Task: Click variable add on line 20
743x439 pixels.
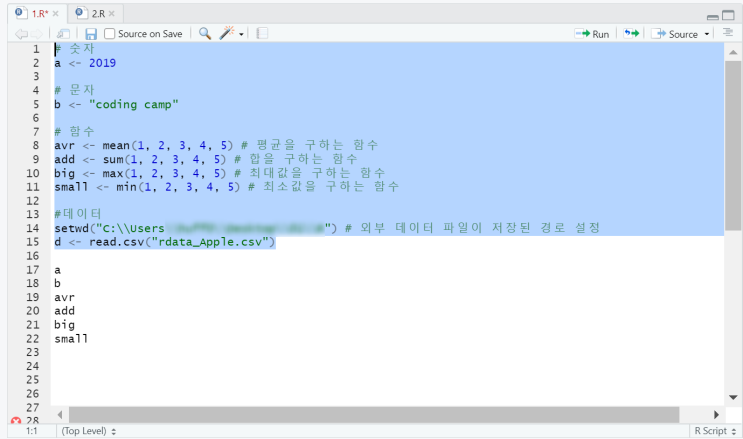Action: tap(64, 311)
